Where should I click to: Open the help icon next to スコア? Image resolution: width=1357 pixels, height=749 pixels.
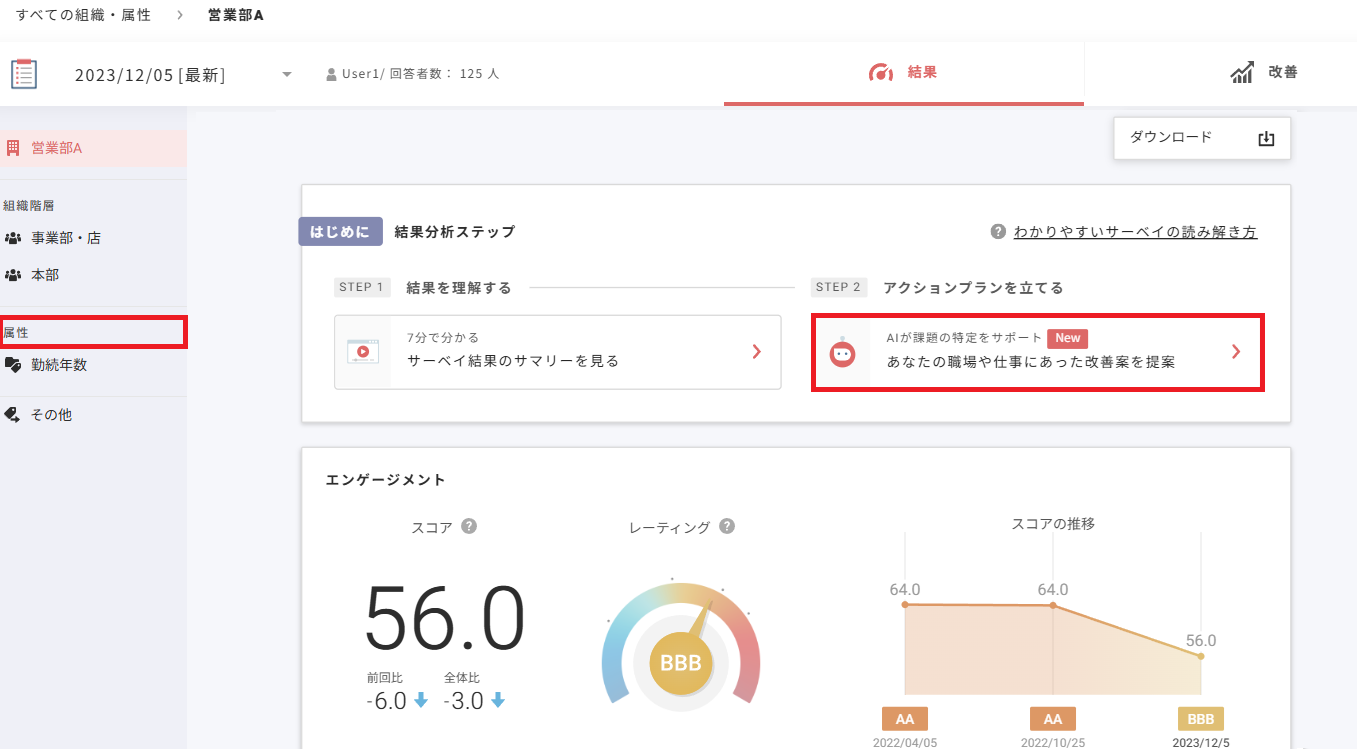click(x=469, y=525)
